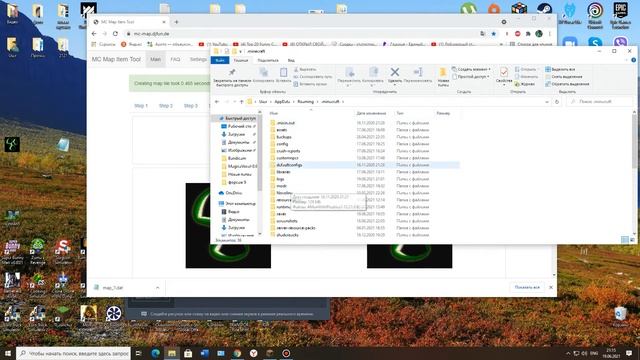
Task: Select the config folder in file list
Action: point(282,144)
